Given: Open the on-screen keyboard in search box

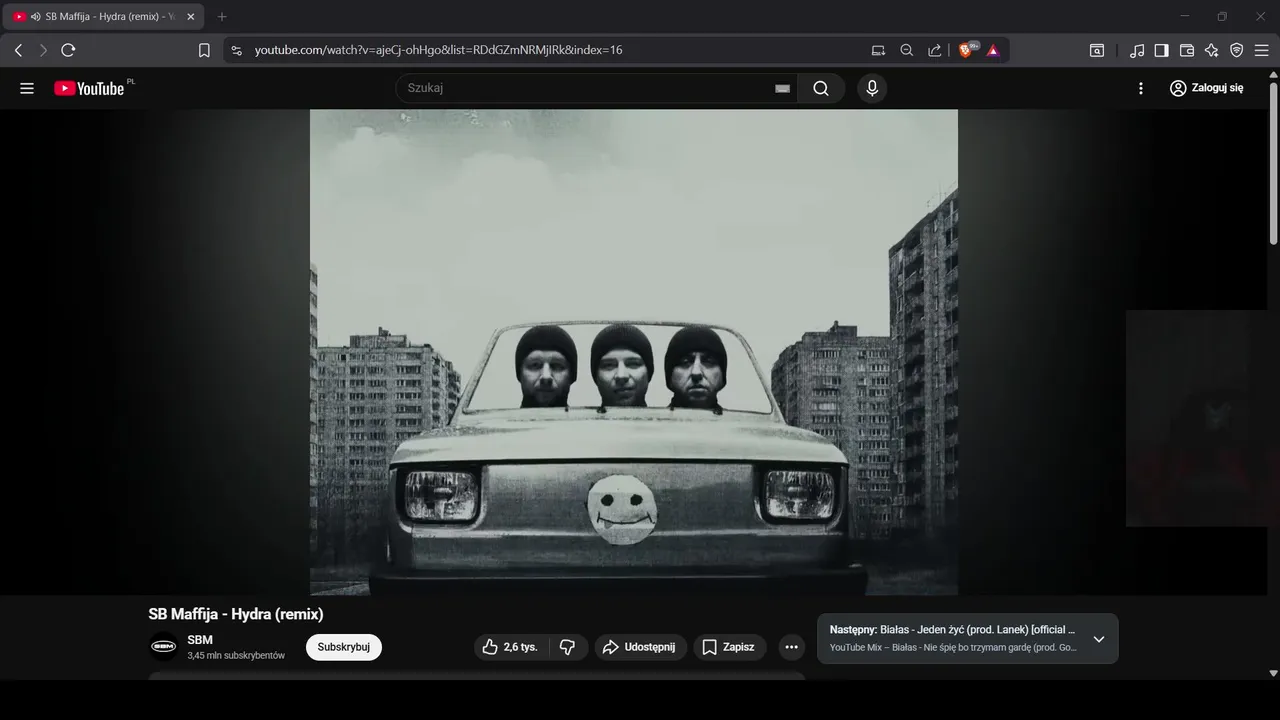Looking at the screenshot, I should (x=782, y=88).
